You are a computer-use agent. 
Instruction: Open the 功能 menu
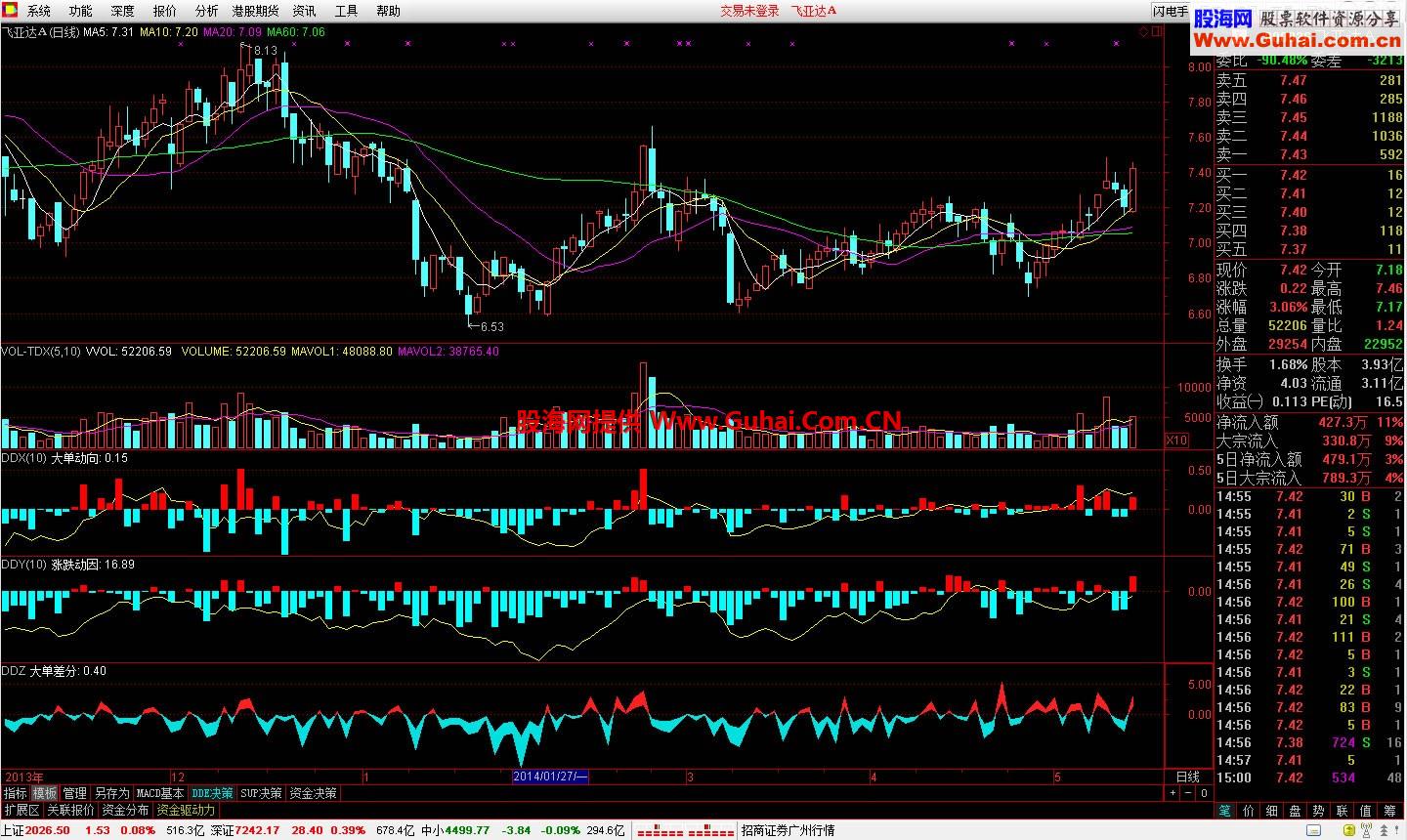[80, 11]
